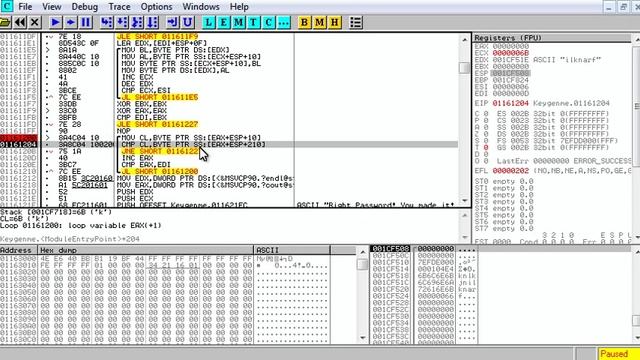Click the Close program X icon
Screen dimensions: 640x360
click(x=35, y=22)
